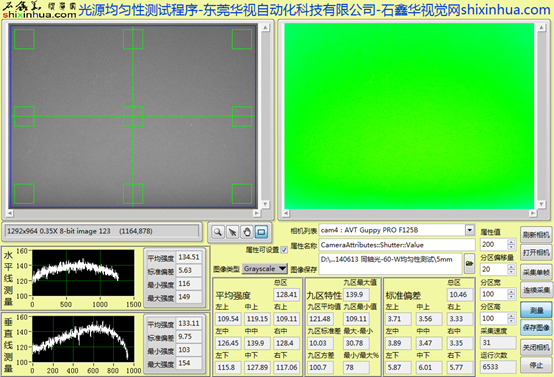Increase 属性值 using its up stepper

tap(511, 242)
